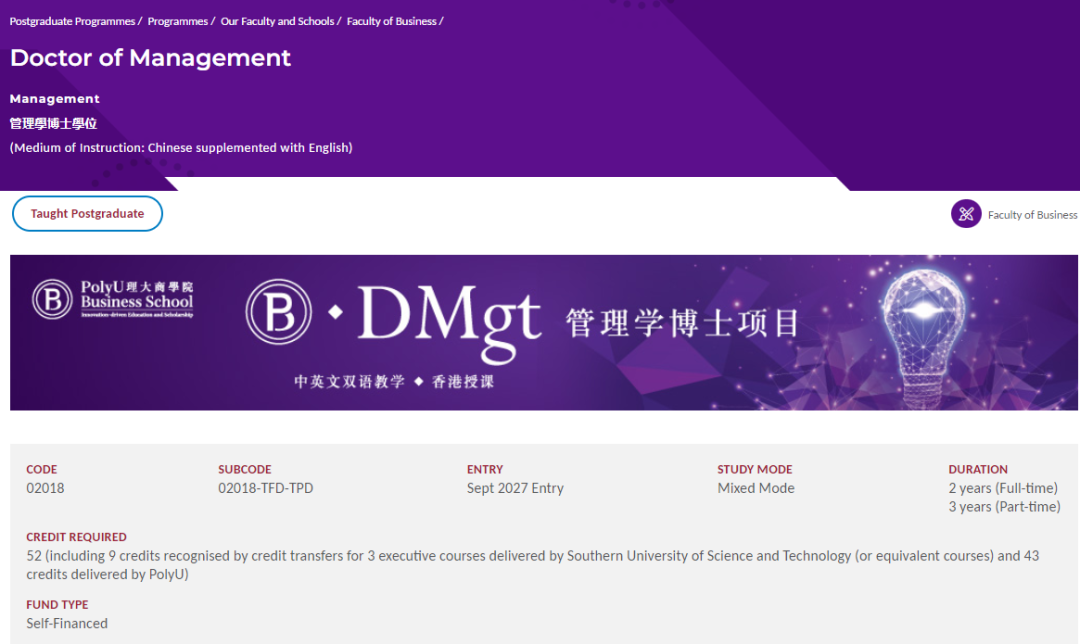Select the 2 years (Full-time) text
This screenshot has width=1080, height=644.
pos(1003,488)
